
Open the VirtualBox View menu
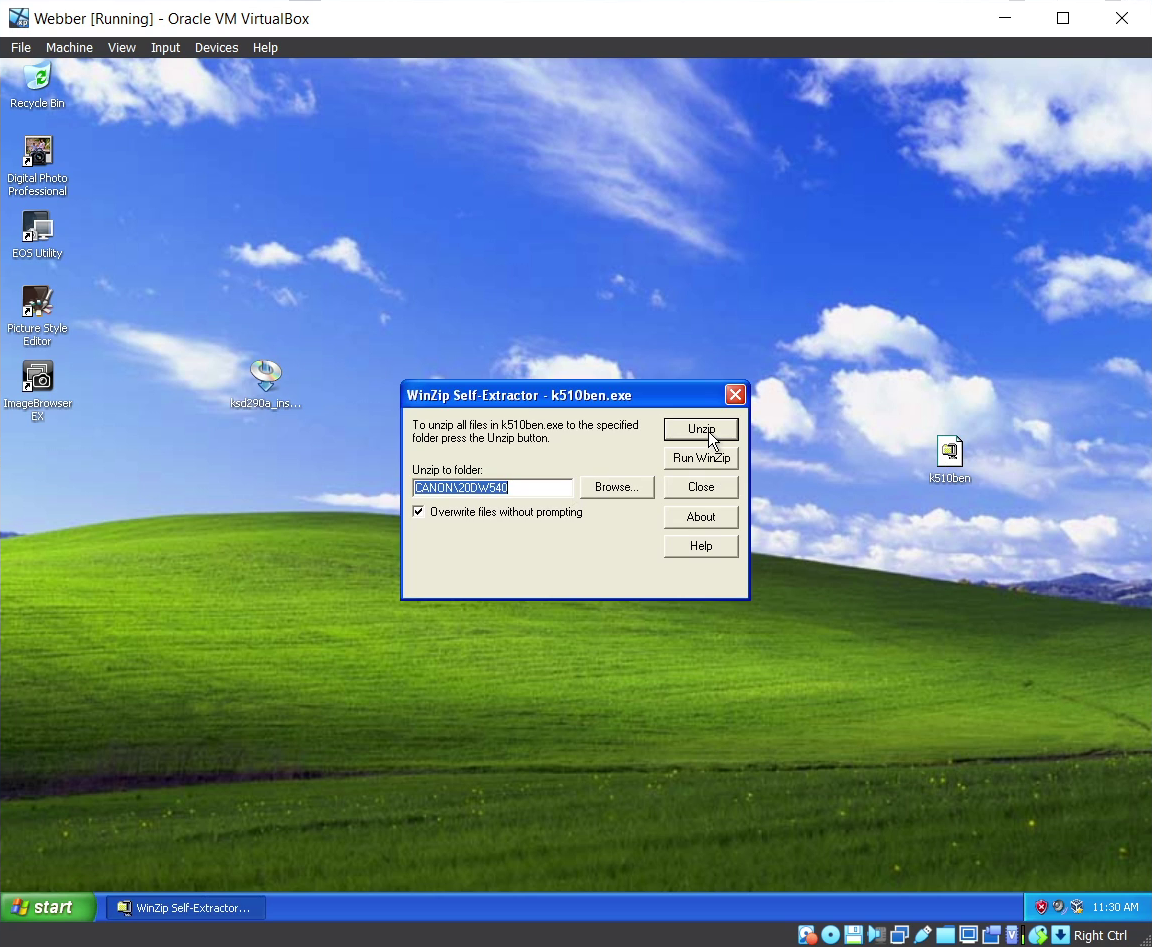(122, 48)
